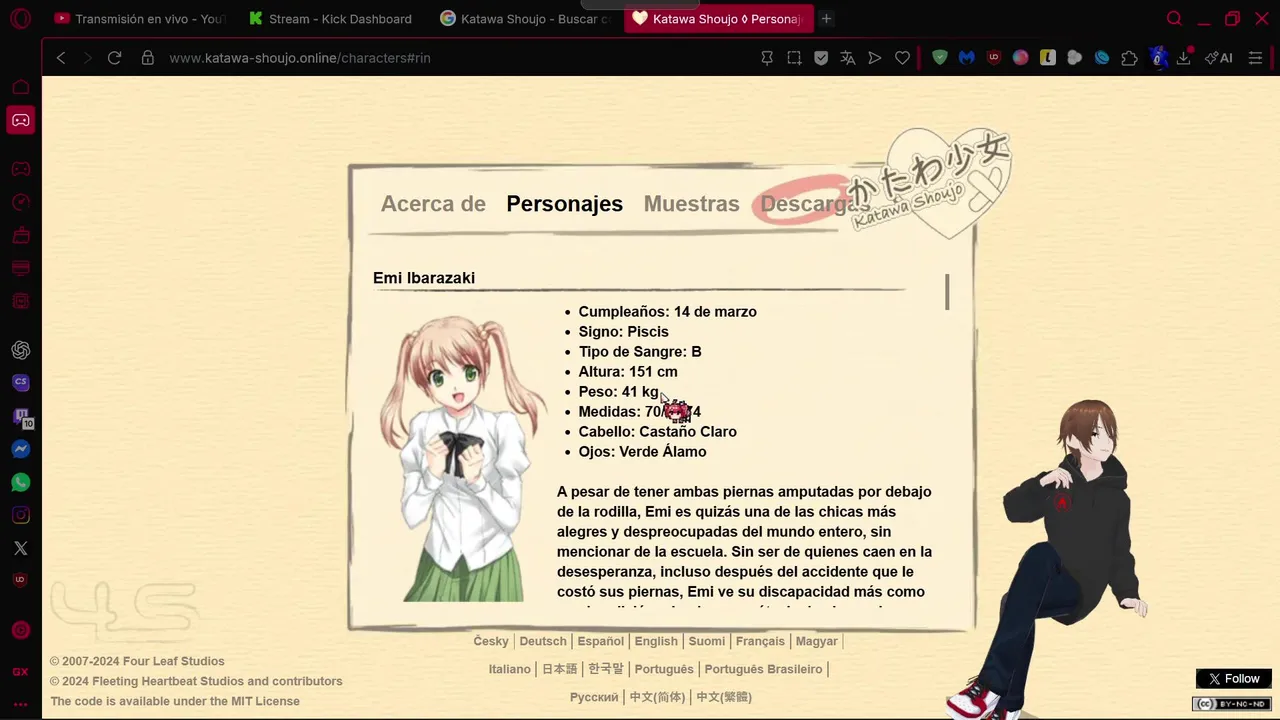Screen dimensions: 1280x720
Task: Switch language to 日本語
Action: [x=560, y=669]
